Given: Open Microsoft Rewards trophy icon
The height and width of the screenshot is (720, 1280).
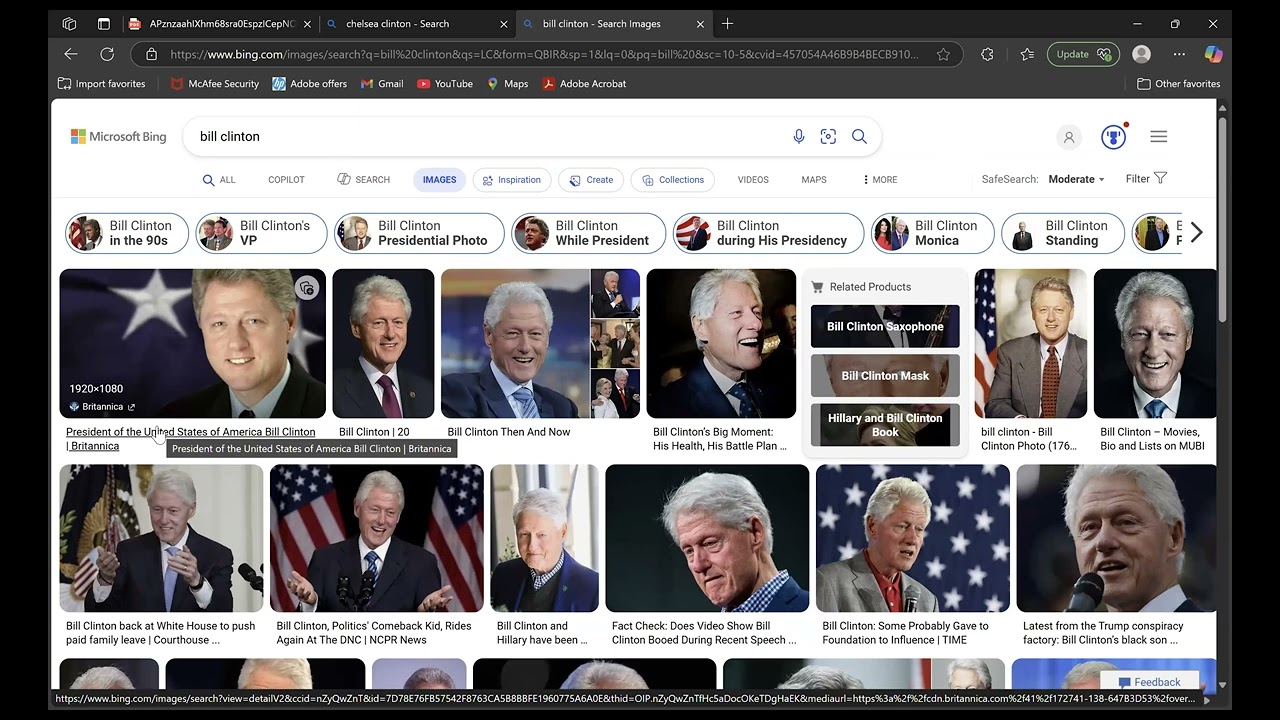Looking at the screenshot, I should (1113, 137).
